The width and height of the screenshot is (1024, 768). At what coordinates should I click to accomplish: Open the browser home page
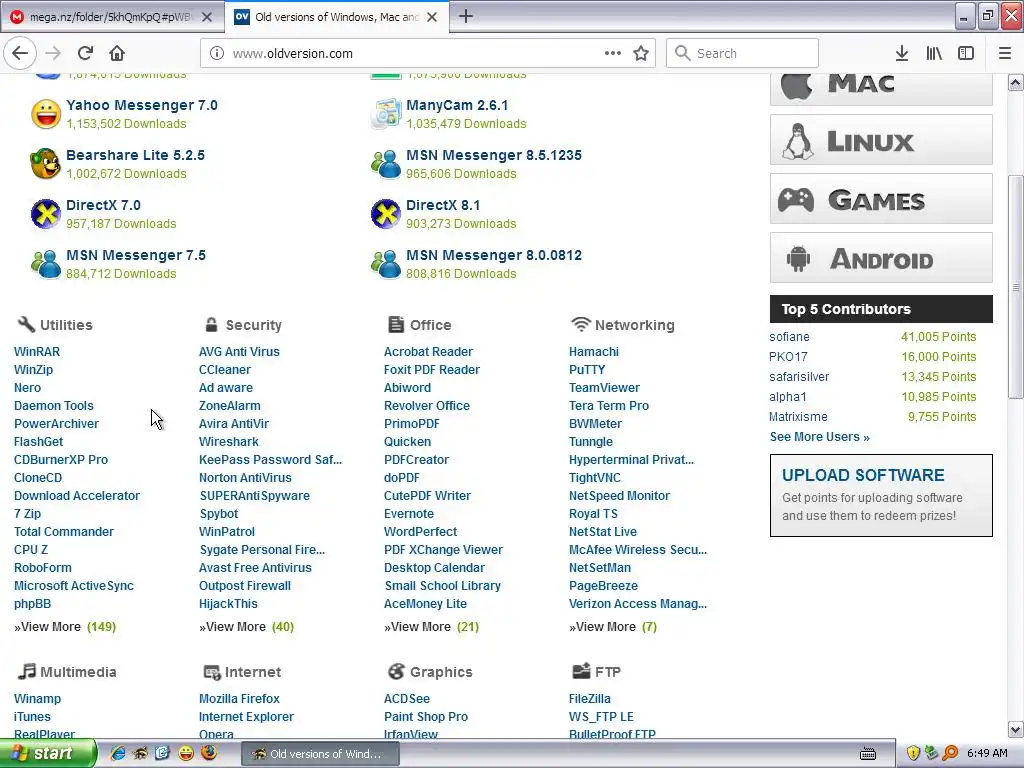click(x=117, y=53)
